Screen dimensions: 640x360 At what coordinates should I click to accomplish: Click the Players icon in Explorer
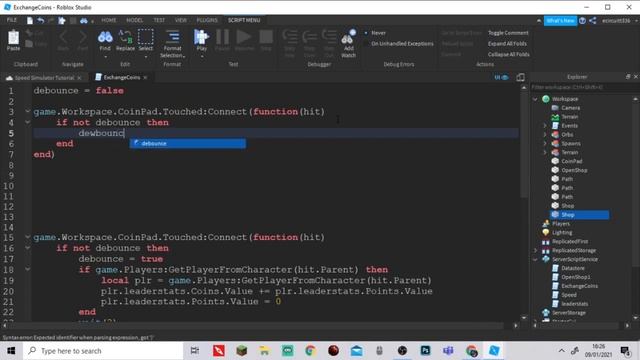pyautogui.click(x=546, y=223)
